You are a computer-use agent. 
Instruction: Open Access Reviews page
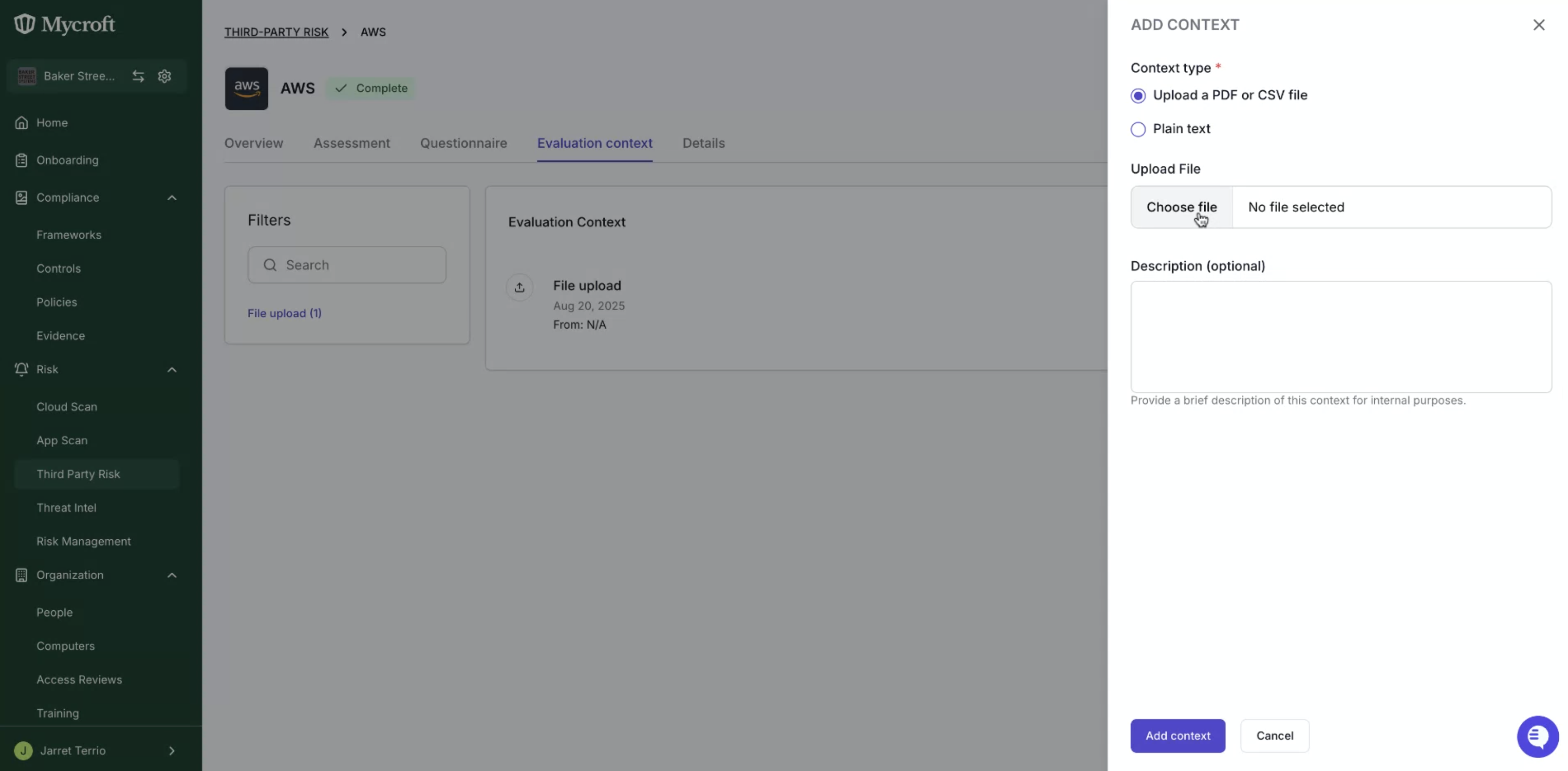(78, 679)
